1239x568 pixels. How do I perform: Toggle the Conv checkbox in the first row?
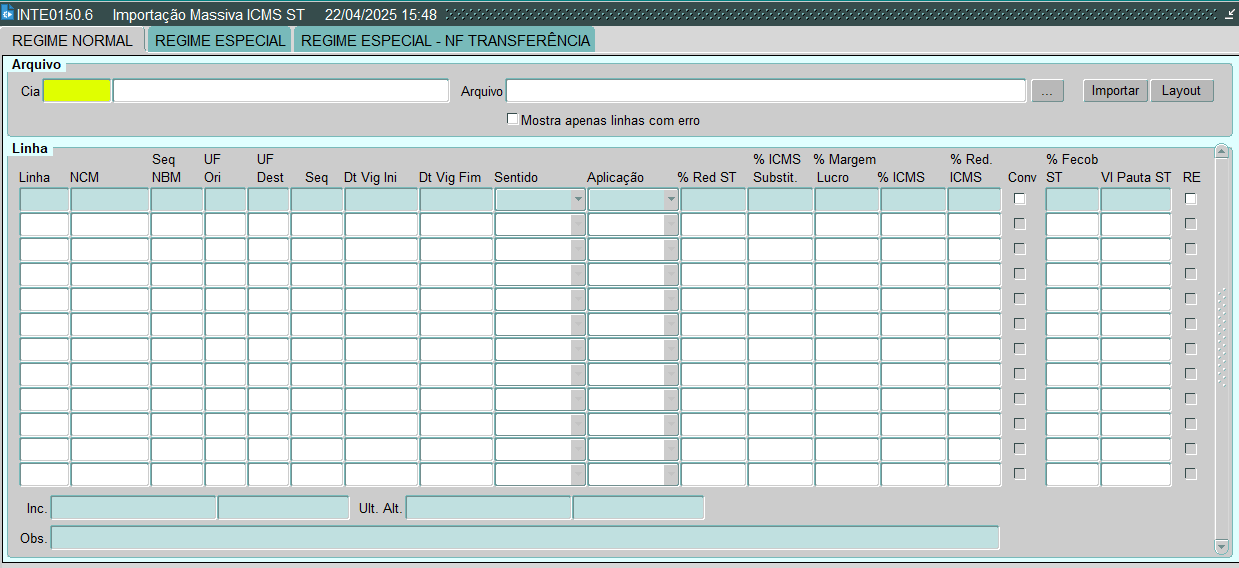[x=1020, y=199]
